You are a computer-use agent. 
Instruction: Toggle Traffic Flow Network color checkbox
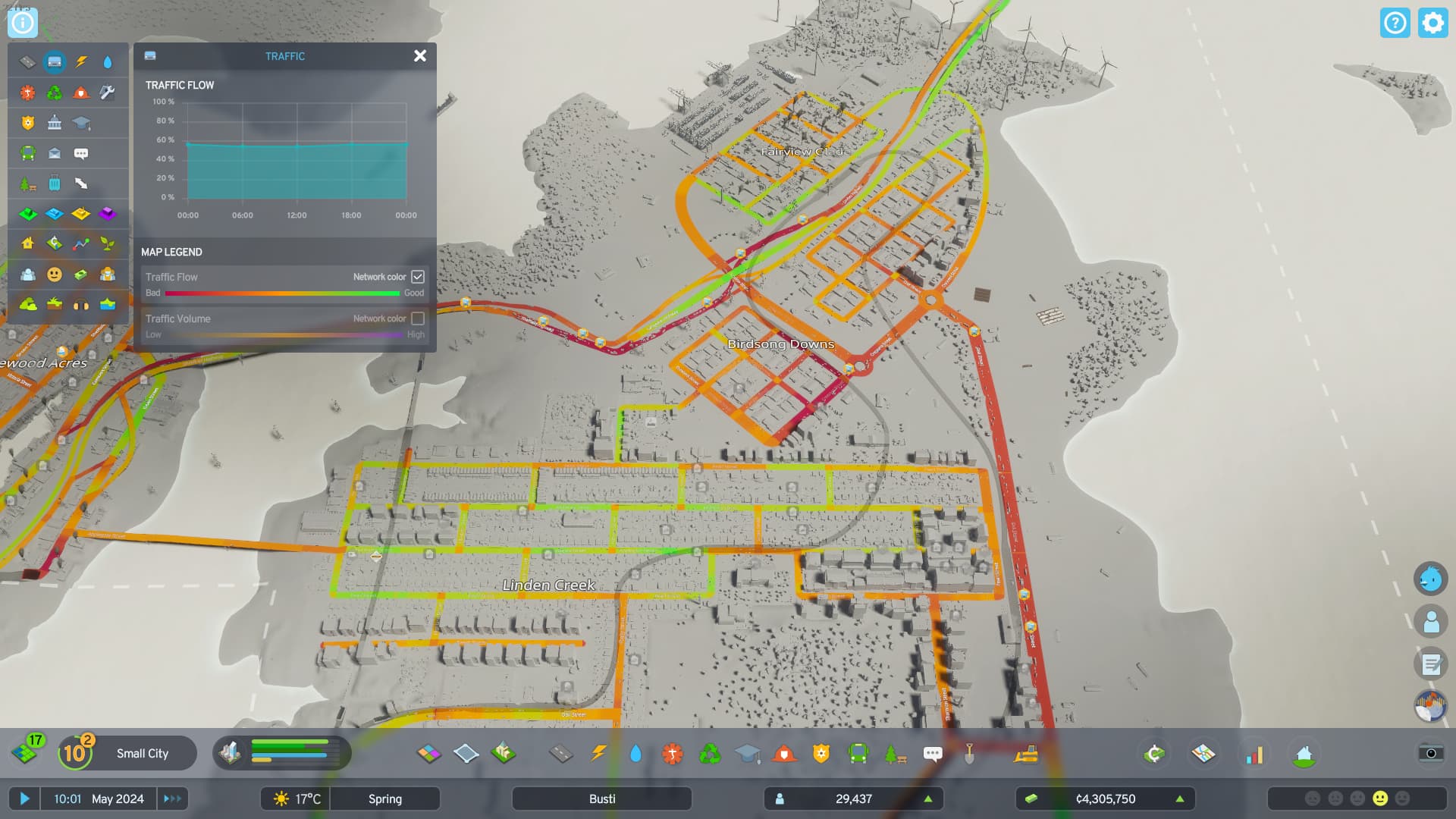point(418,277)
